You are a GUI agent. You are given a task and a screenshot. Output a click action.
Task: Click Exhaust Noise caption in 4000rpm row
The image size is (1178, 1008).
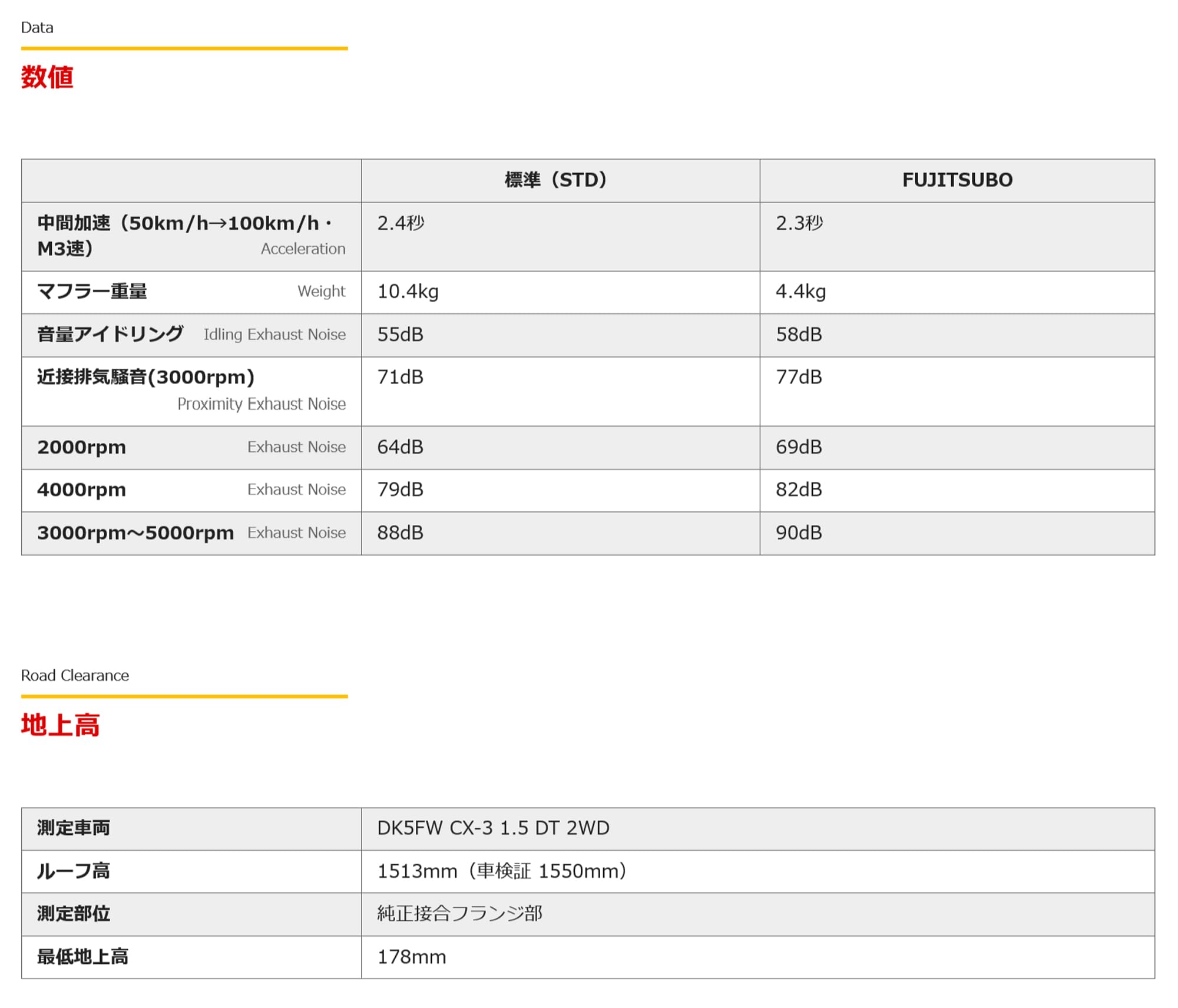pyautogui.click(x=296, y=490)
